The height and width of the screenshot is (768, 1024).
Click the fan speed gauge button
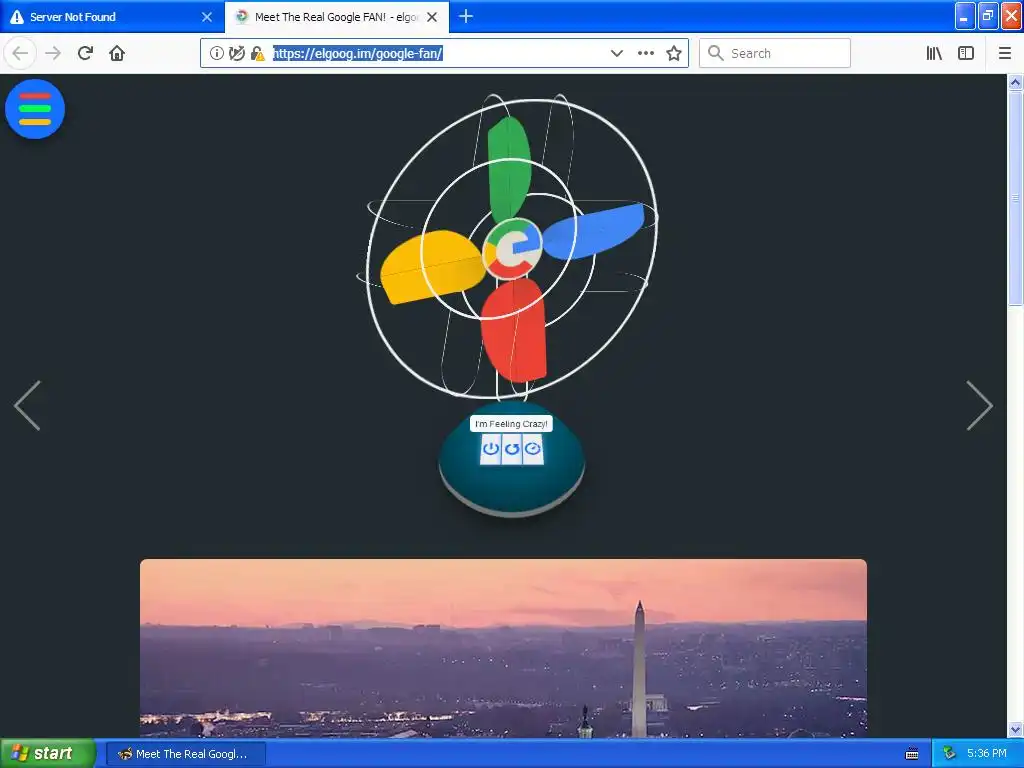pos(533,449)
